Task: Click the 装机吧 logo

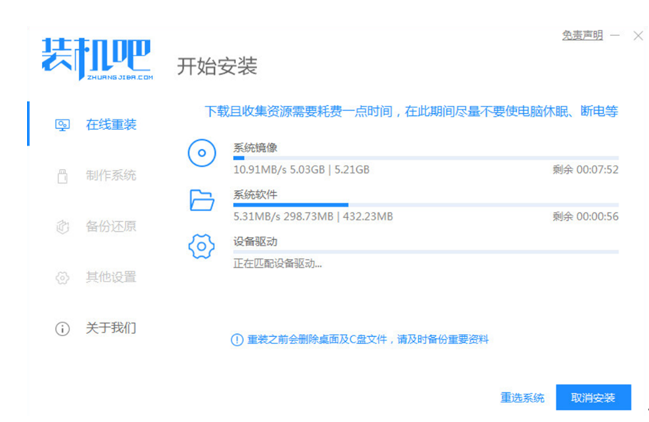Action: coord(96,59)
